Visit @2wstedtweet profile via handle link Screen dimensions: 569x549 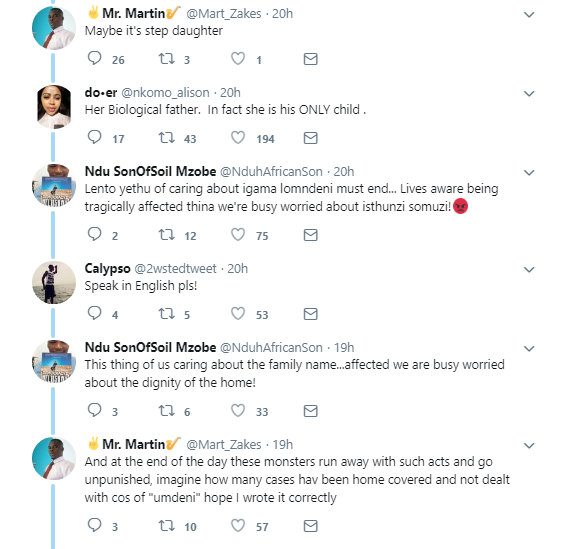pos(175,269)
